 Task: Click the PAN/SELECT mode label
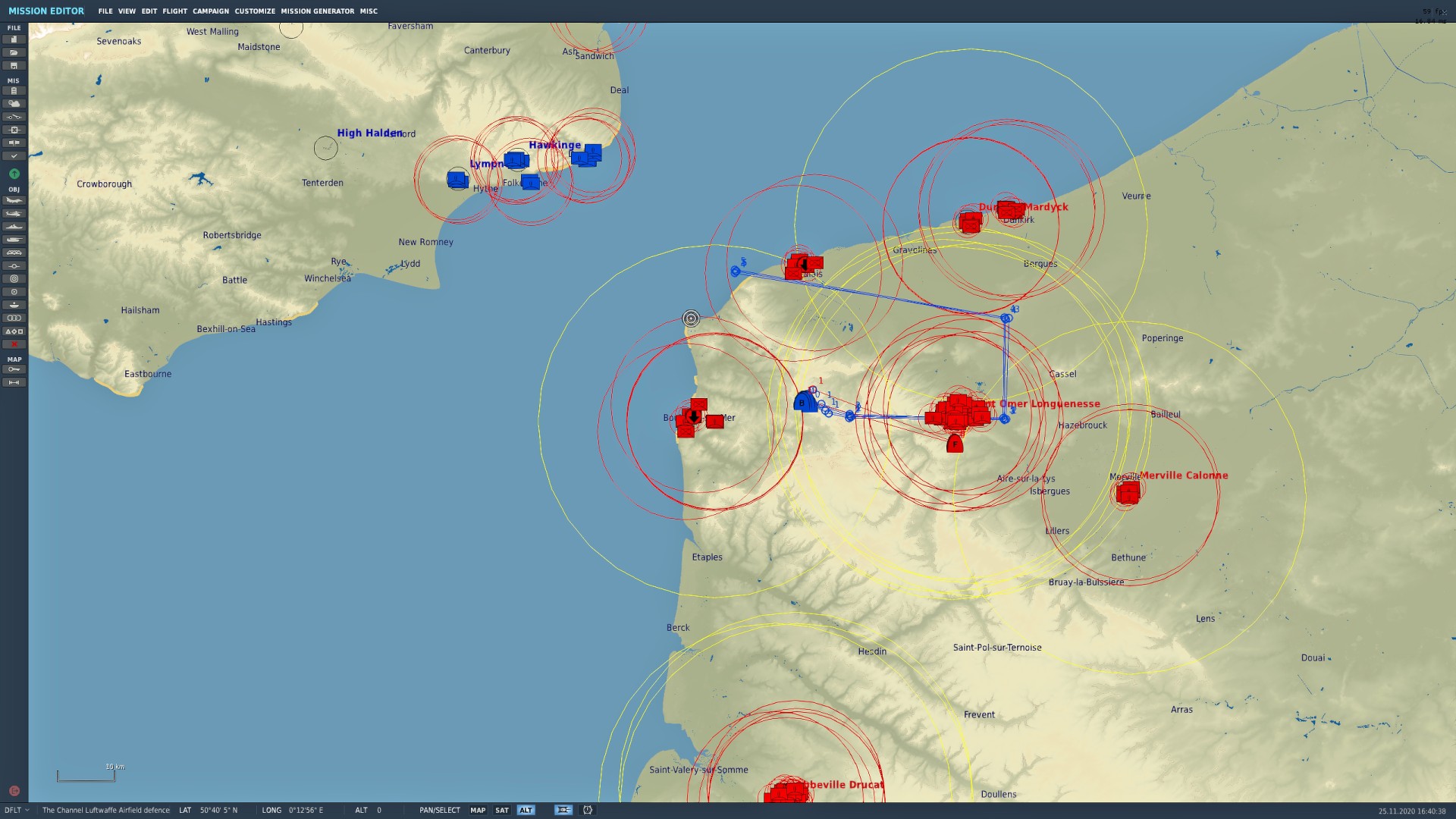[440, 810]
